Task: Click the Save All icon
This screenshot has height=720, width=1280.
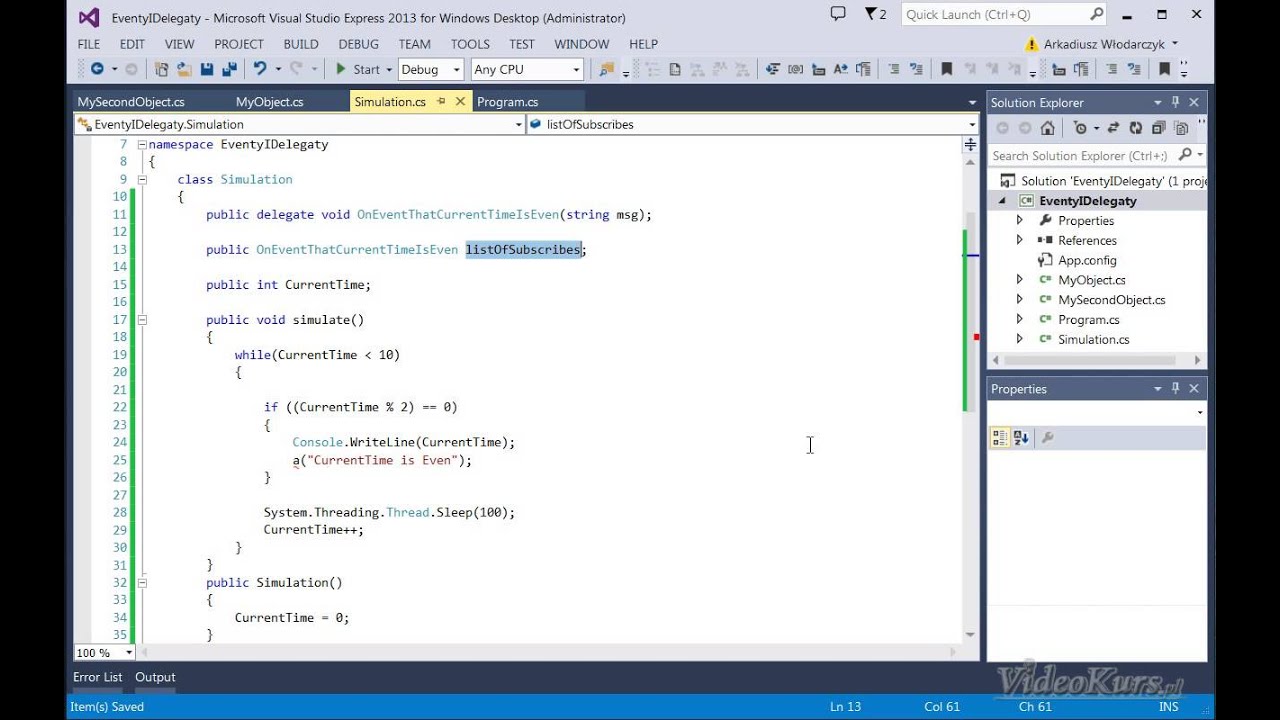Action: pos(229,69)
